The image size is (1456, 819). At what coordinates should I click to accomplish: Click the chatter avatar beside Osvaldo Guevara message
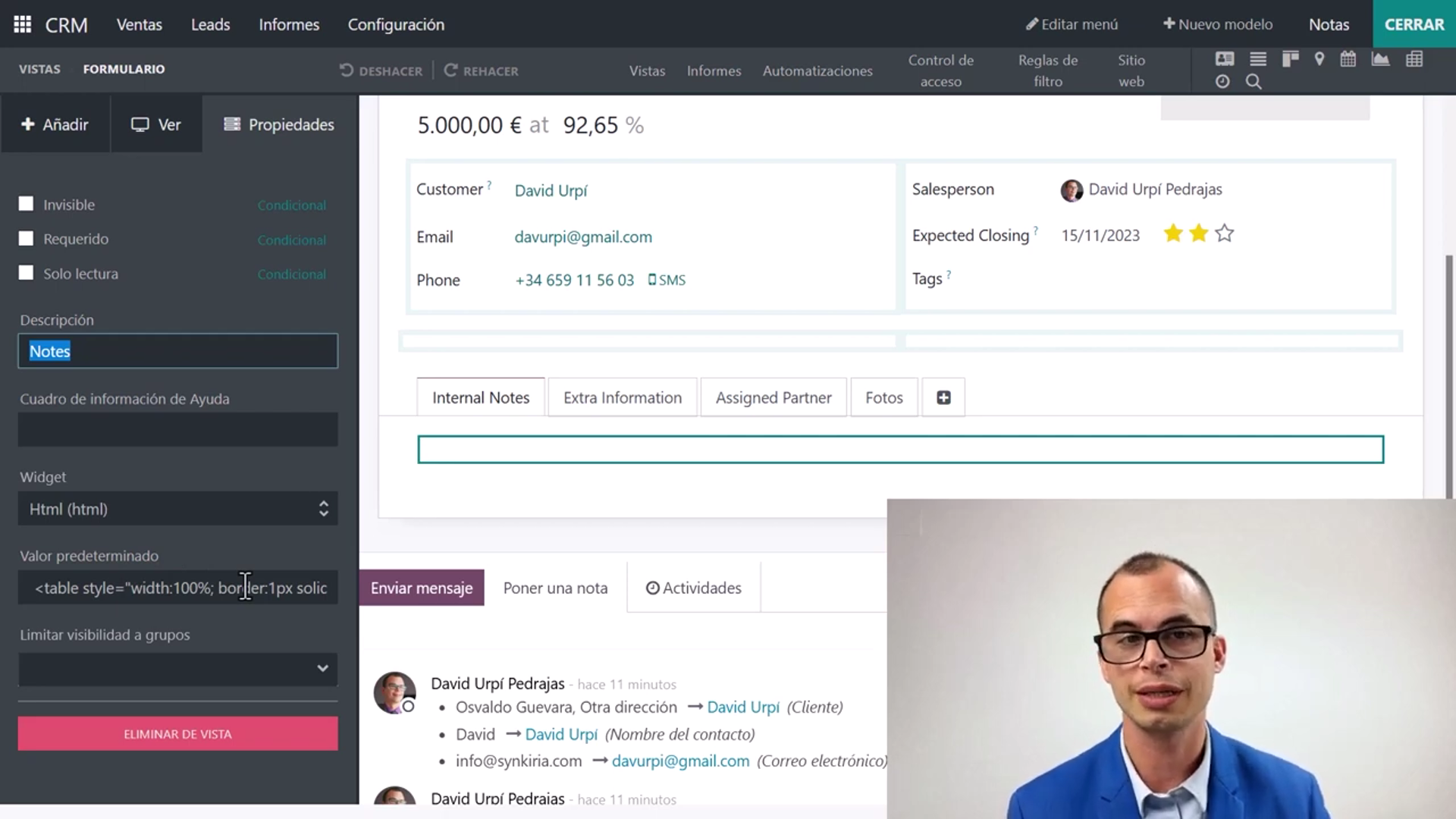(394, 692)
